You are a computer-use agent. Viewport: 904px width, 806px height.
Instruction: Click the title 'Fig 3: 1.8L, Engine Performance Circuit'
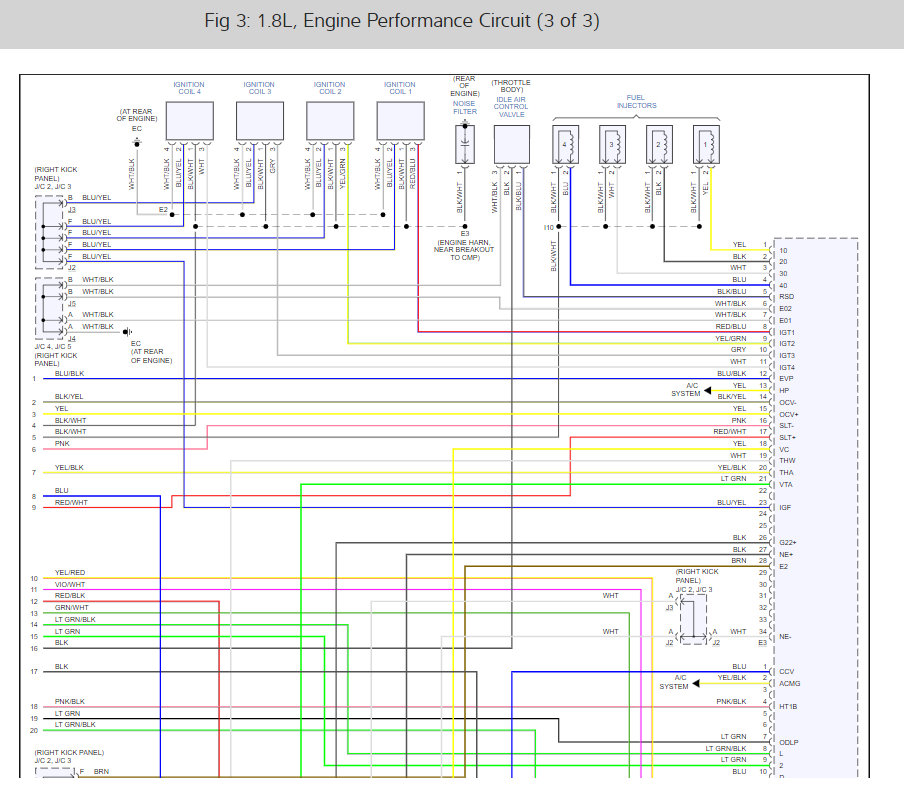point(402,21)
